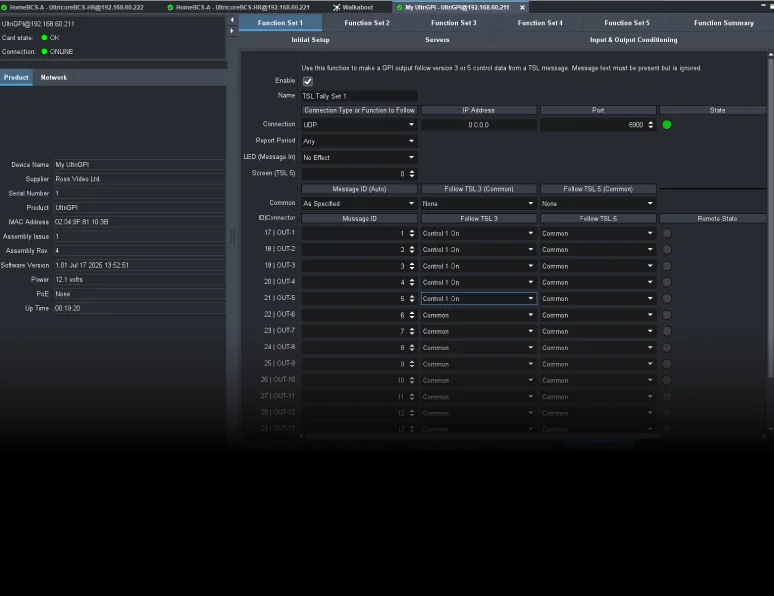Toggle the Enable checkbox
The height and width of the screenshot is (596, 774).
pos(308,81)
